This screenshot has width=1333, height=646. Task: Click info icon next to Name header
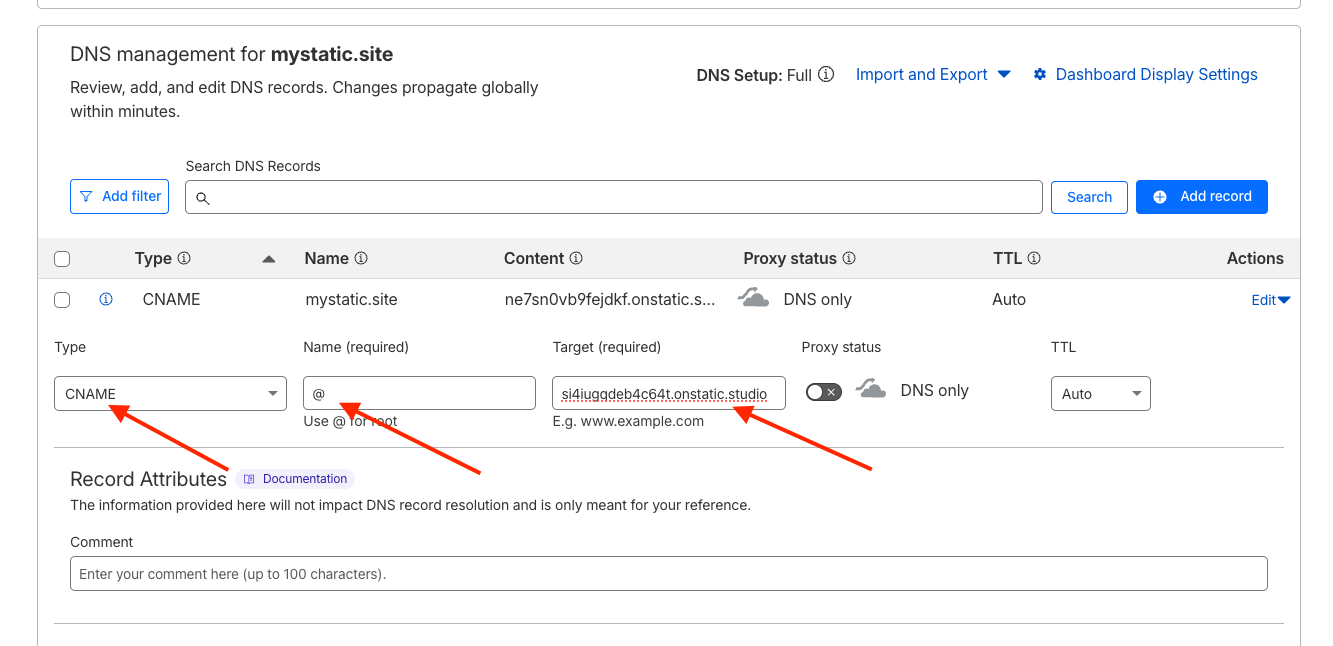(361, 258)
